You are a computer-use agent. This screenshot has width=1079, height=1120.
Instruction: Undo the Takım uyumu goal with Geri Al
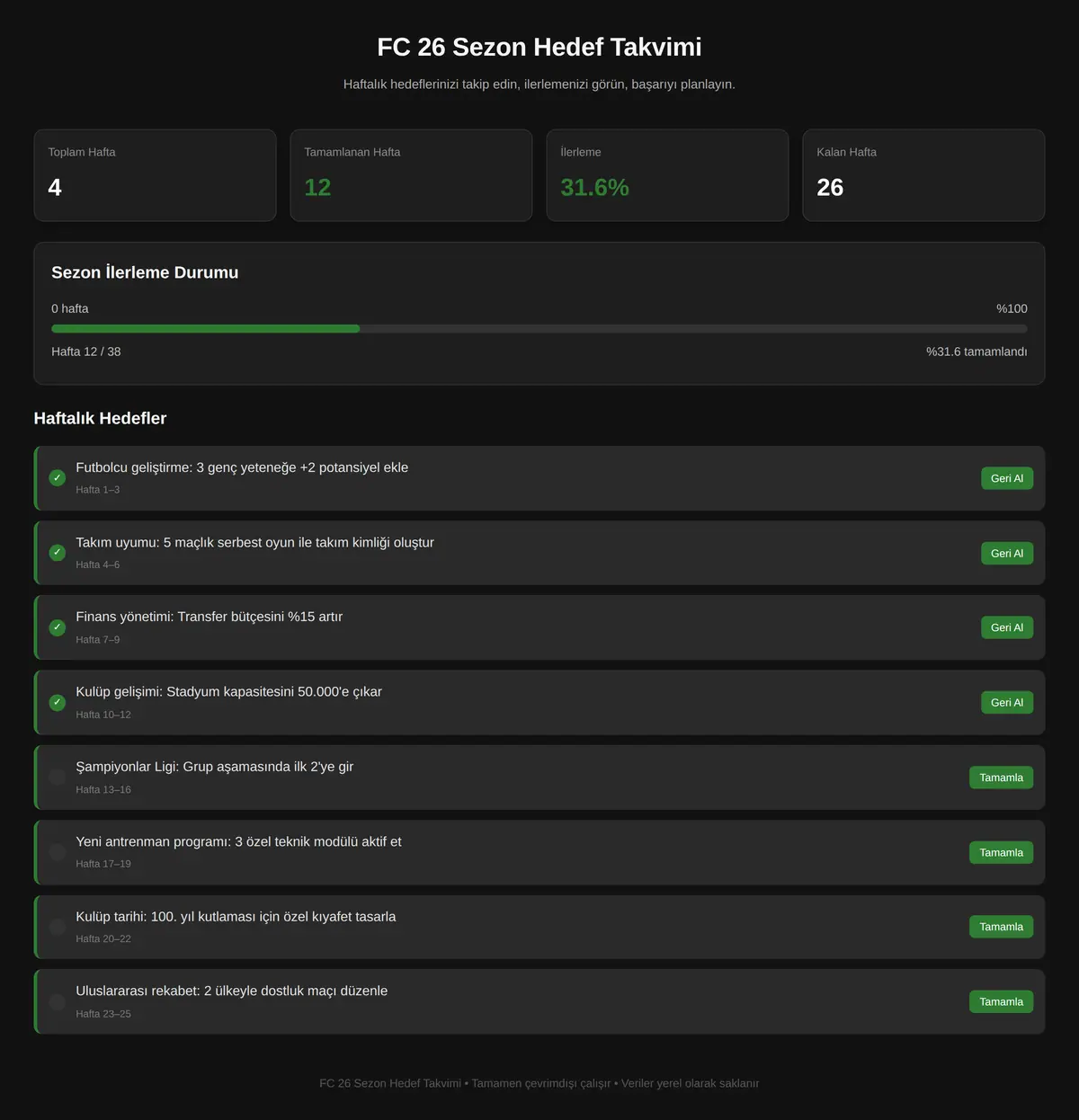click(x=1007, y=553)
